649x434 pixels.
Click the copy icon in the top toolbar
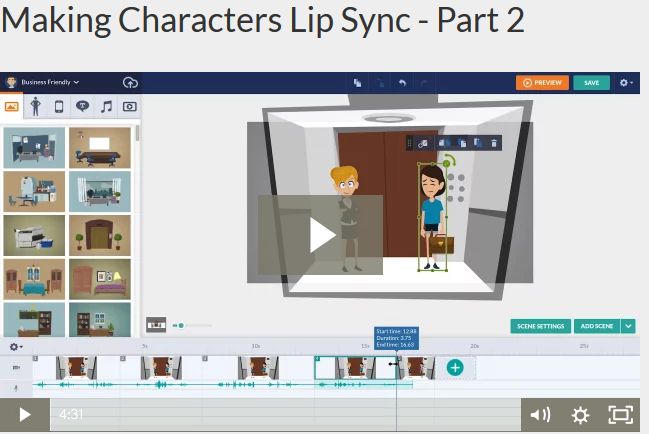(357, 83)
